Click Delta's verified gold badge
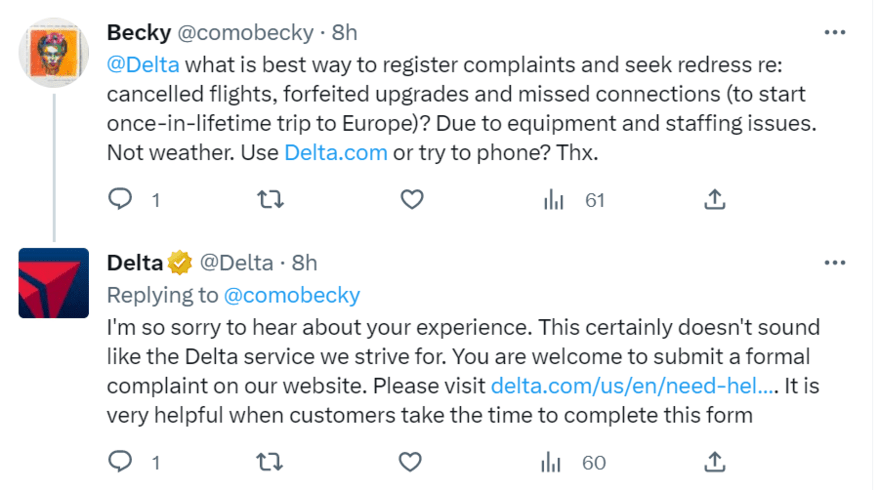 [x=179, y=263]
